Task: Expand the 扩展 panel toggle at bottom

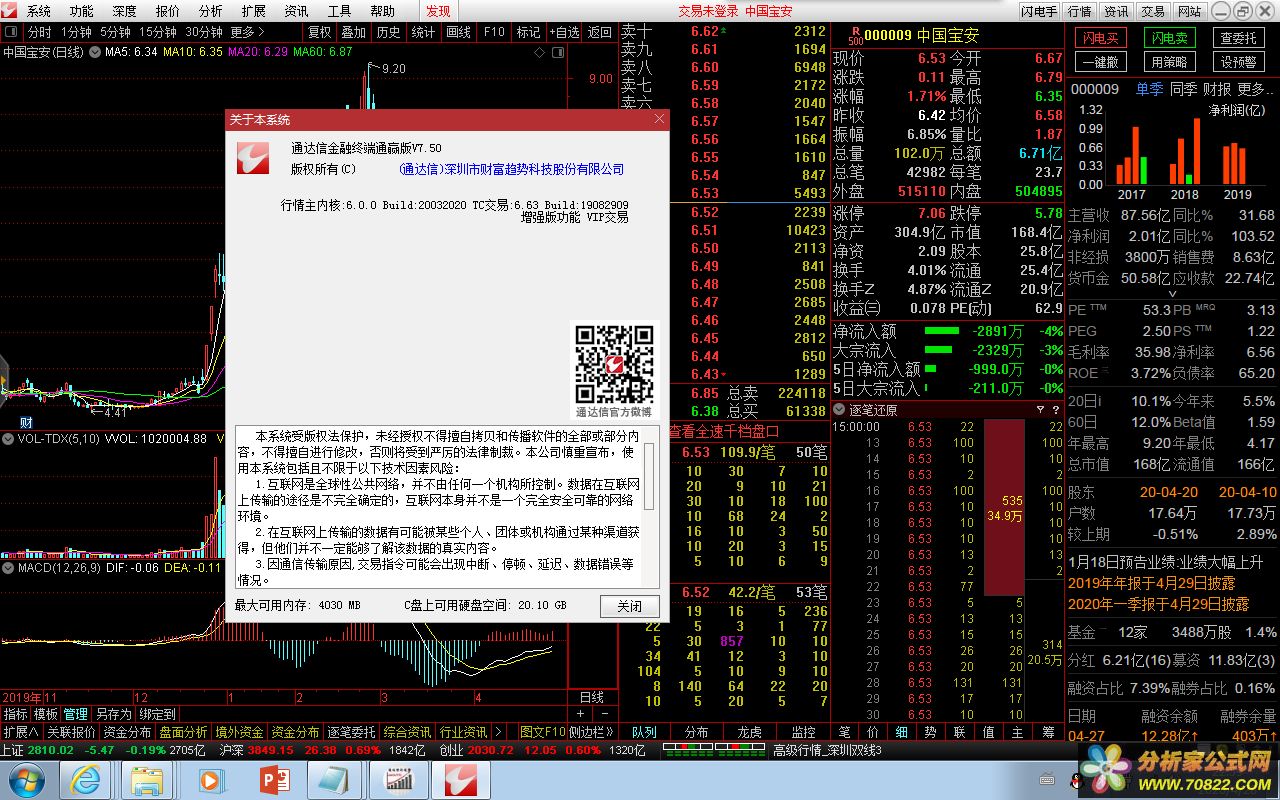Action: pos(21,732)
